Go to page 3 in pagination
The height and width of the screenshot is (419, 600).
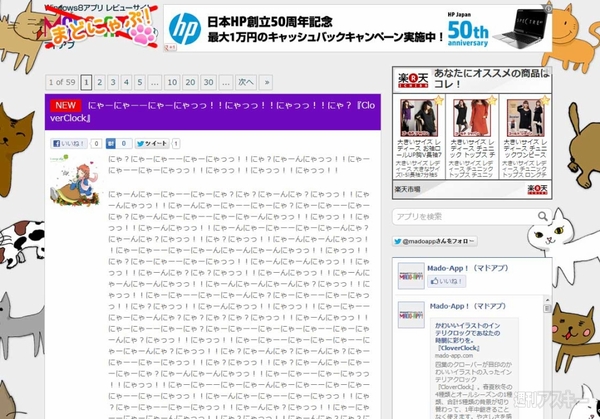(113, 82)
